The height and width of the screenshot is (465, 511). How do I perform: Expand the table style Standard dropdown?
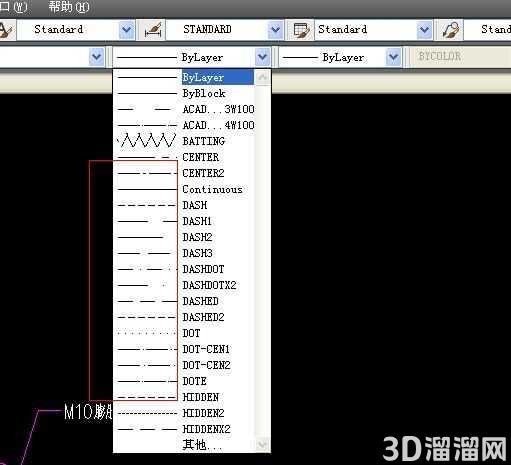coord(424,30)
